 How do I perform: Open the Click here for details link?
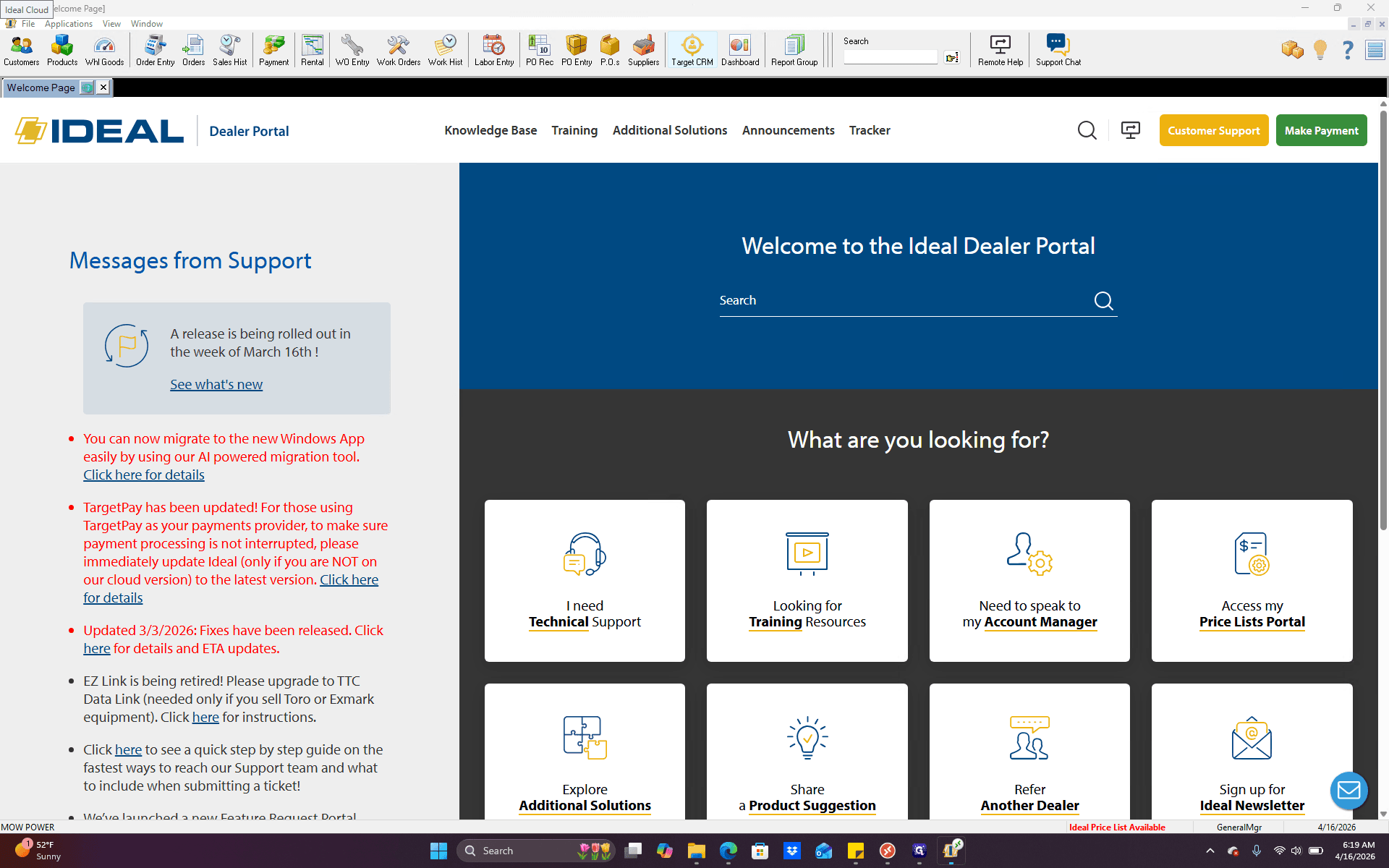pos(144,475)
